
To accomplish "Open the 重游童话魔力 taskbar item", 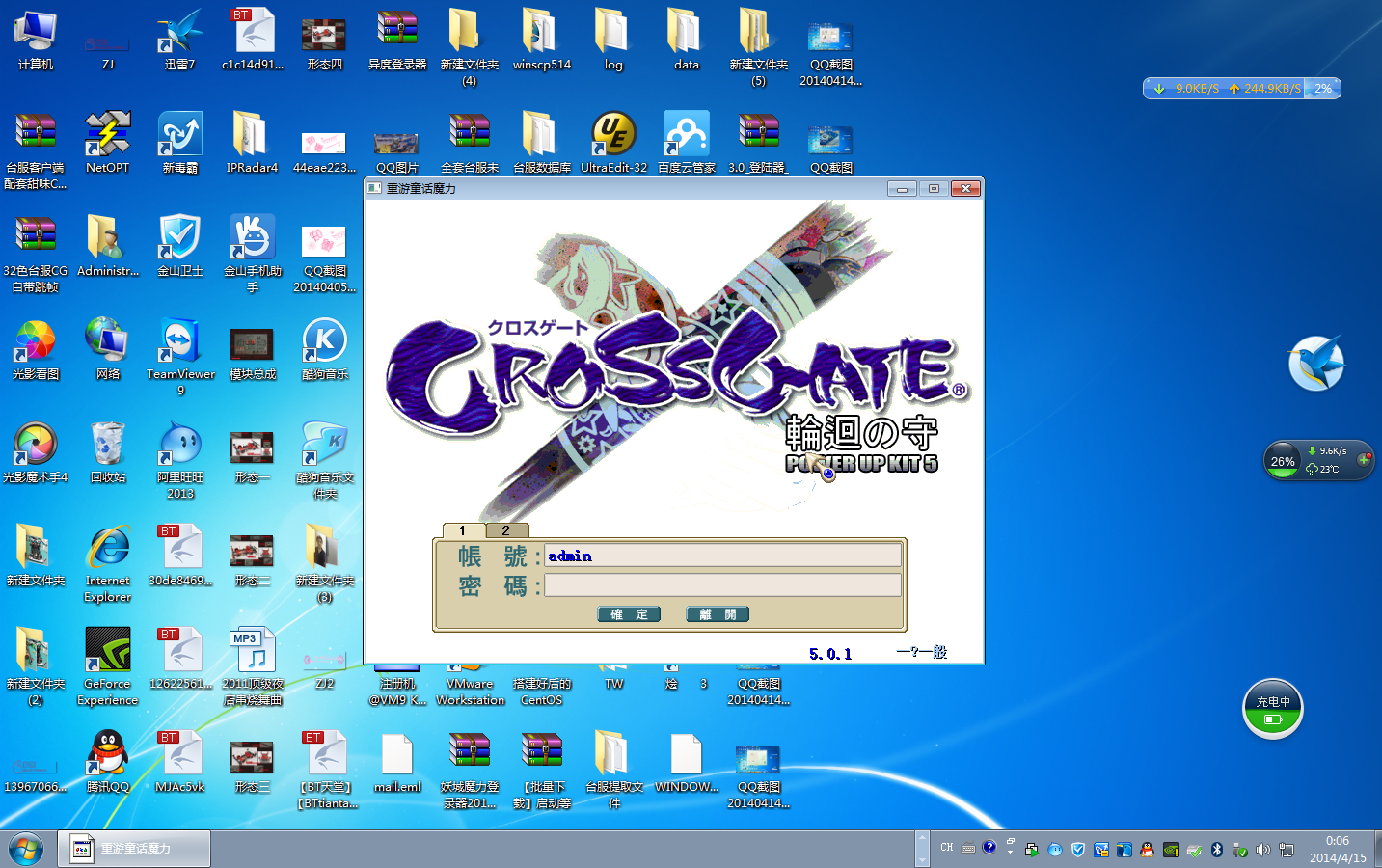I will (x=134, y=849).
